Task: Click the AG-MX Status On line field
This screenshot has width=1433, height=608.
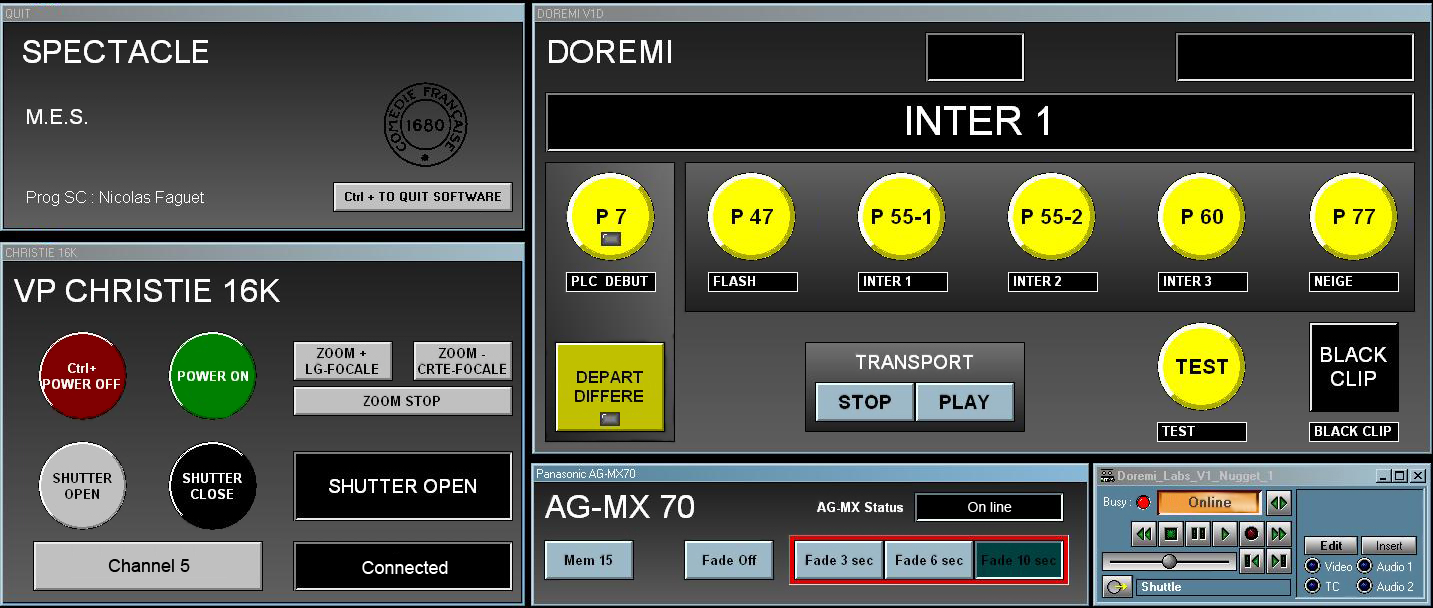Action: click(x=989, y=507)
